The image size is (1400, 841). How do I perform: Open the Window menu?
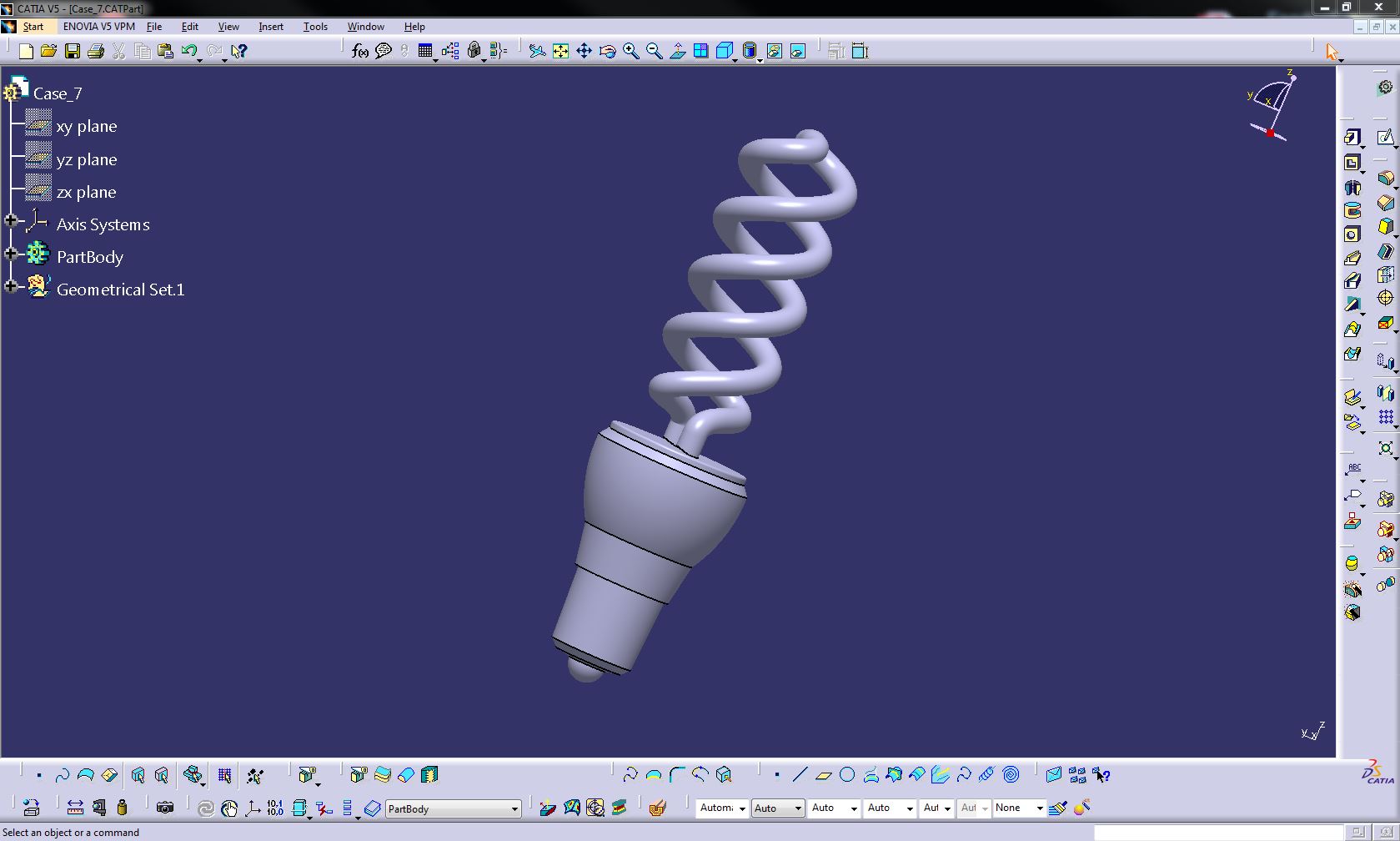click(x=365, y=27)
